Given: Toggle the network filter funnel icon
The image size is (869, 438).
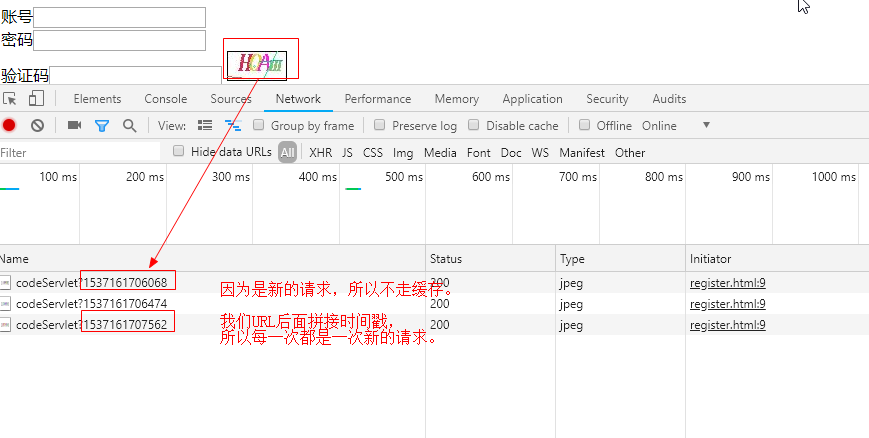Looking at the screenshot, I should coord(101,126).
